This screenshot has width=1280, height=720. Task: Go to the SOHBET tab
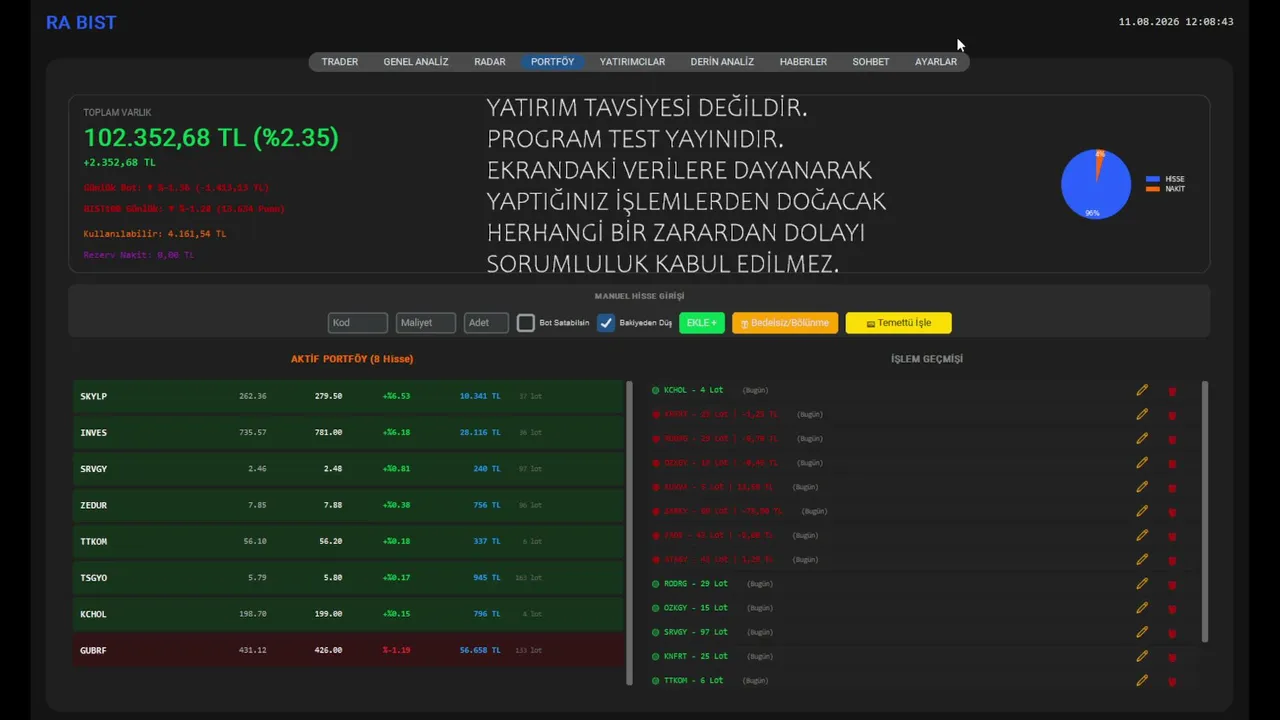pos(871,62)
